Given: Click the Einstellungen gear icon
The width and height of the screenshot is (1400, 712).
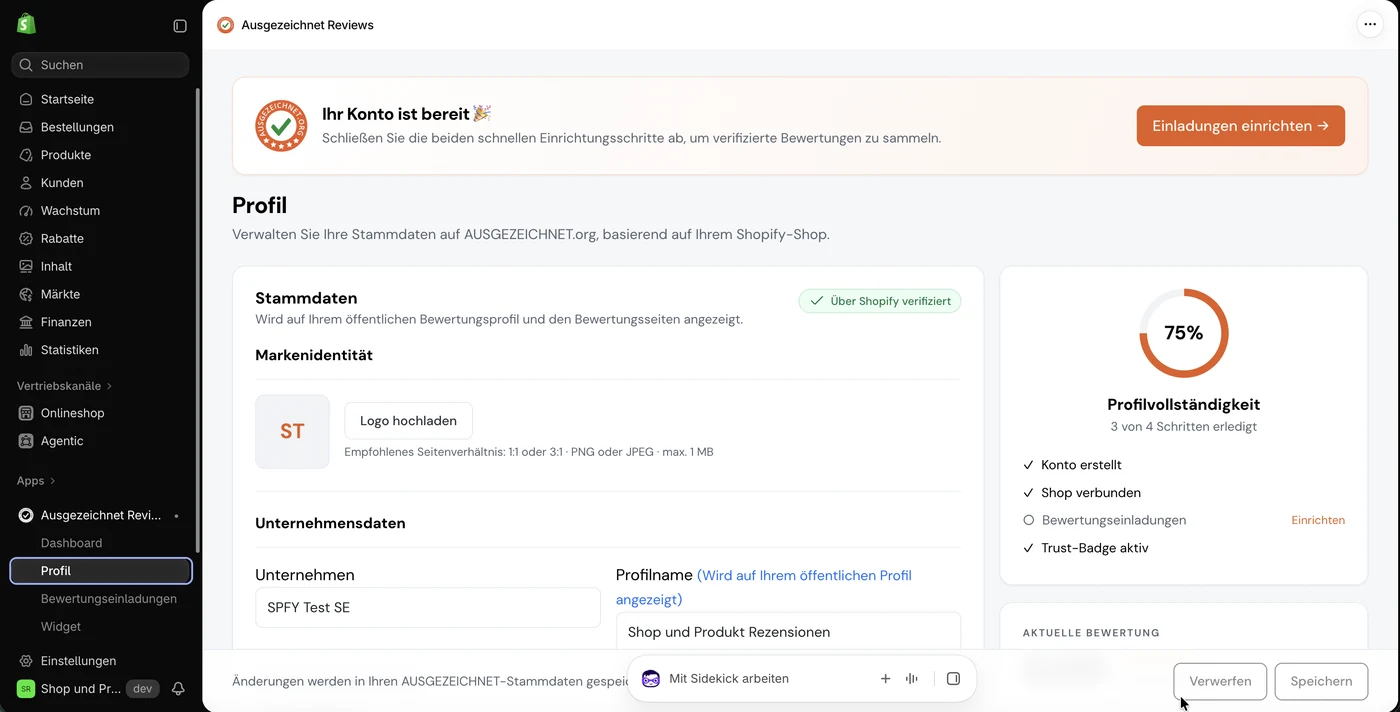Looking at the screenshot, I should coord(26,661).
